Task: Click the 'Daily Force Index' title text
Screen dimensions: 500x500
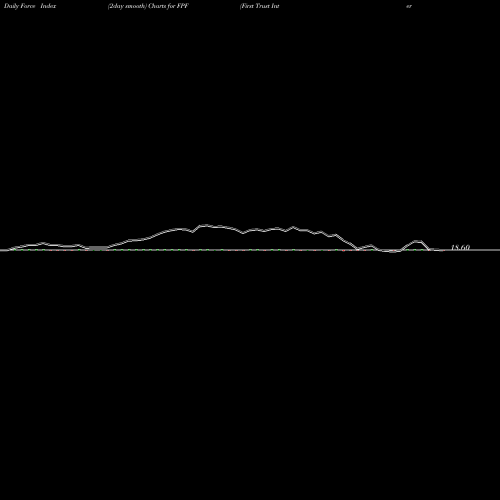Action: click(30, 6)
